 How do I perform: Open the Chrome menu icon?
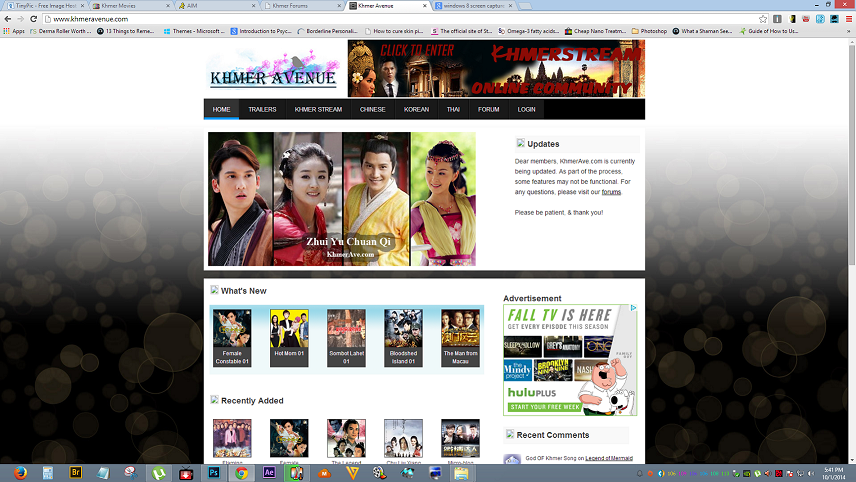coord(847,18)
